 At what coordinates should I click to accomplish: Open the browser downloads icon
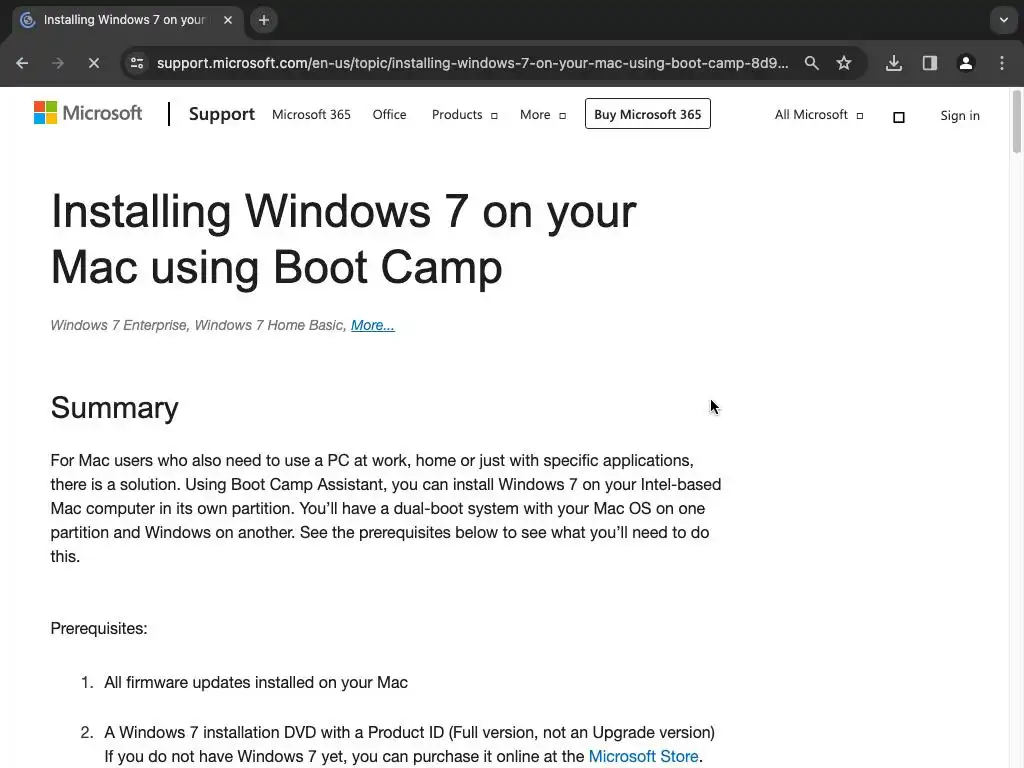894,63
